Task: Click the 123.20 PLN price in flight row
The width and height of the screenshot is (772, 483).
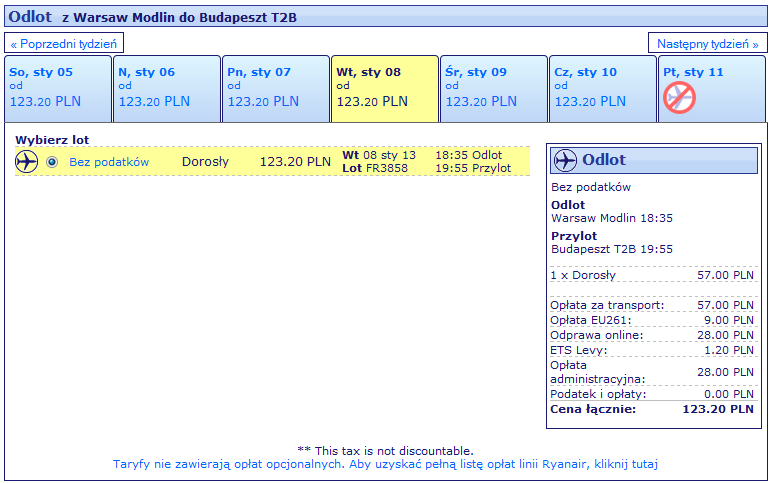Action: (295, 162)
